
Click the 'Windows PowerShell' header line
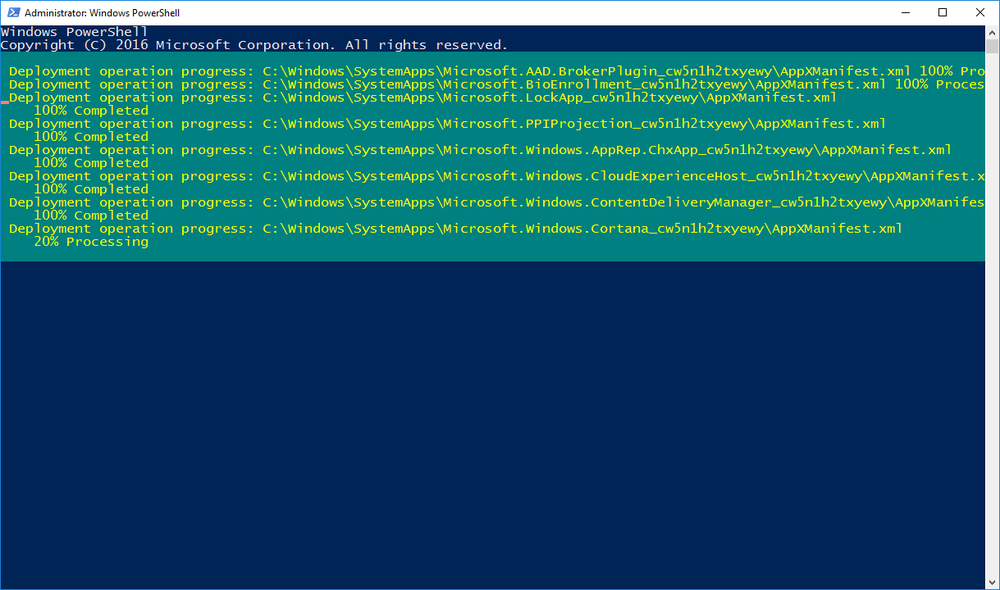(x=74, y=32)
